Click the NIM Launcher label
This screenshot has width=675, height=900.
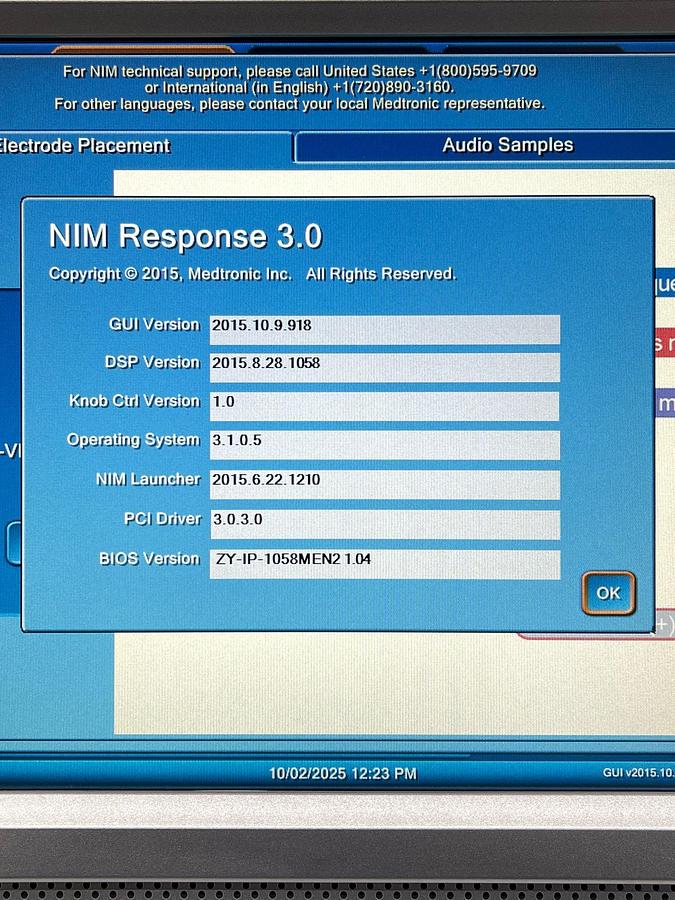(148, 479)
